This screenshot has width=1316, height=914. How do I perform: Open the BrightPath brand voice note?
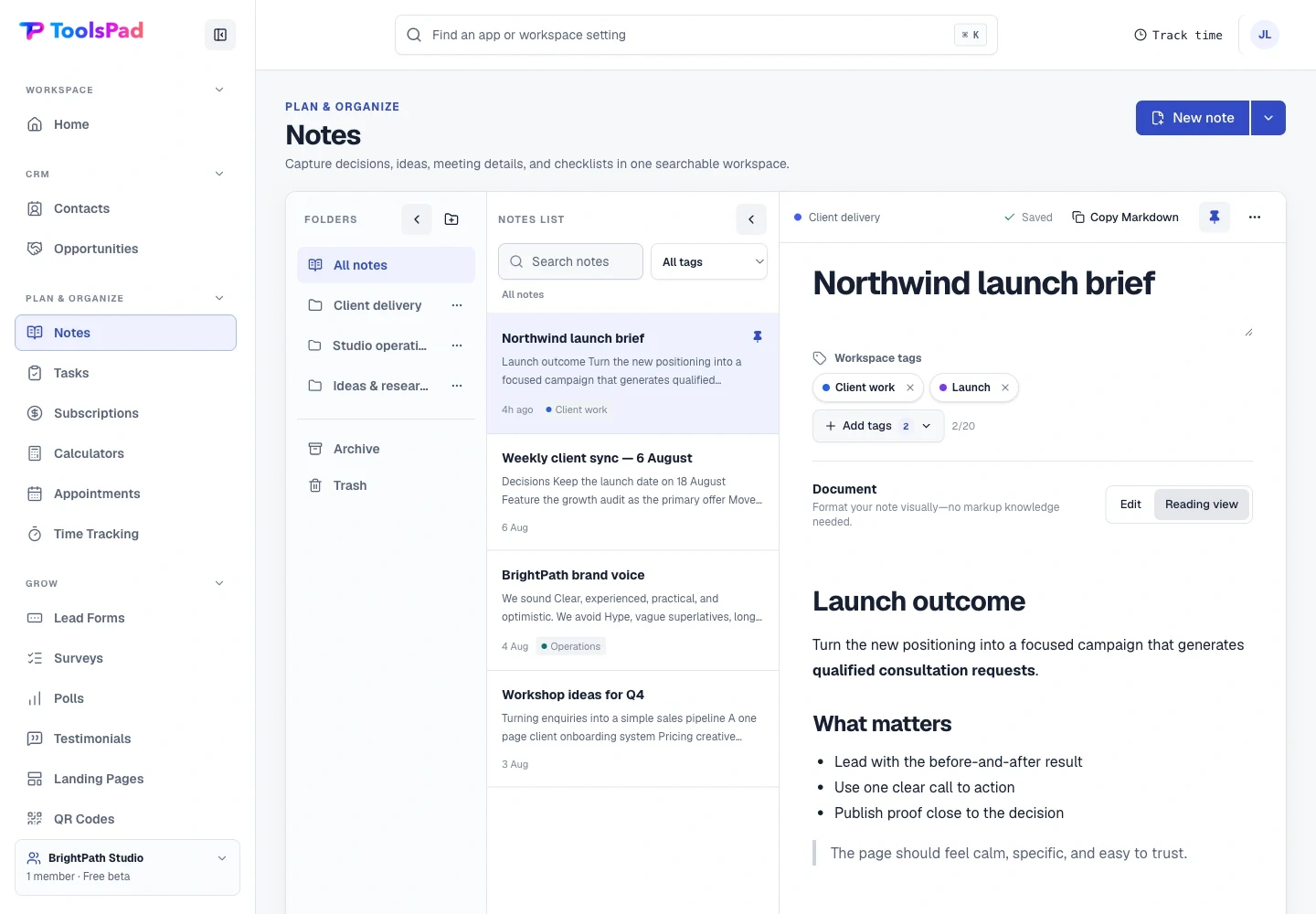tap(632, 610)
